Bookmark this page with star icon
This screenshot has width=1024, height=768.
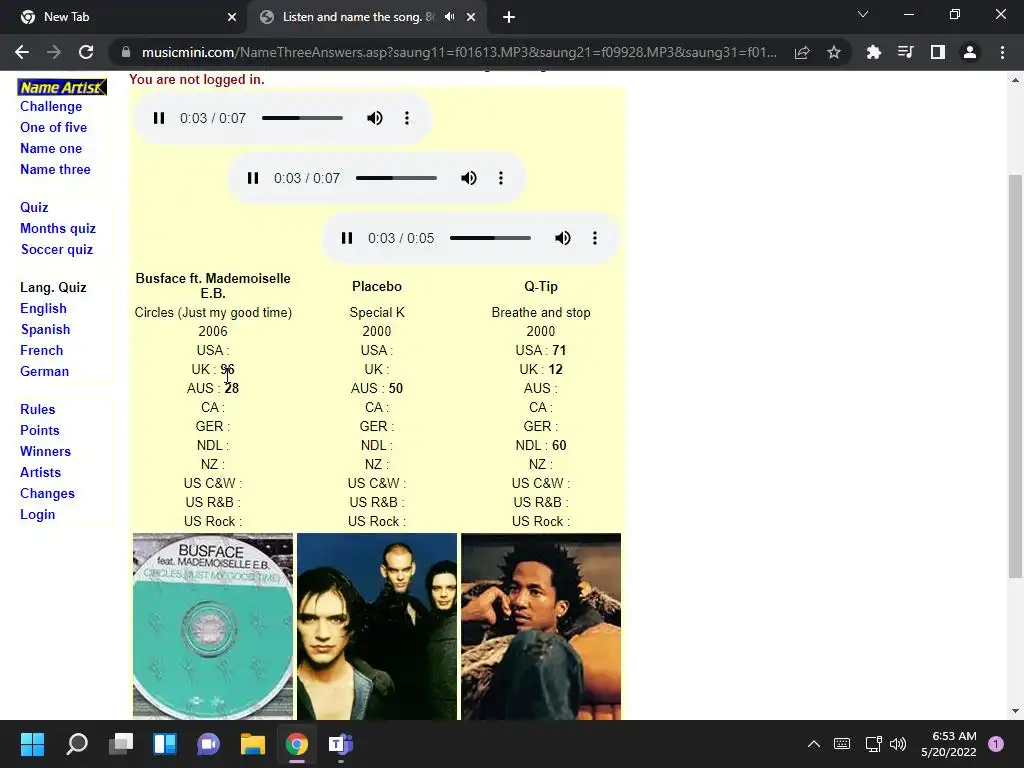click(834, 52)
